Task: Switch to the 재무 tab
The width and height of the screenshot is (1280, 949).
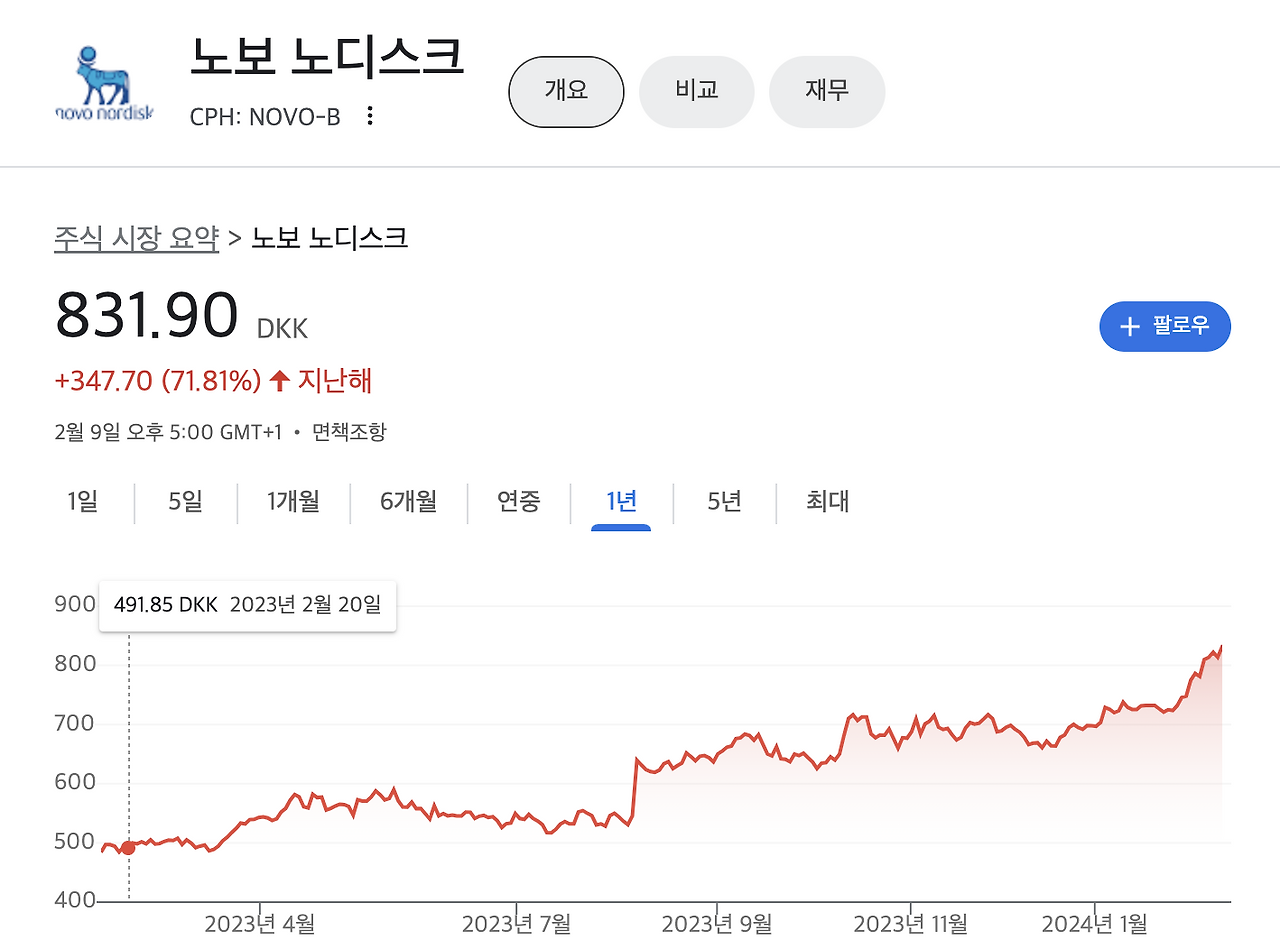Action: [x=826, y=91]
